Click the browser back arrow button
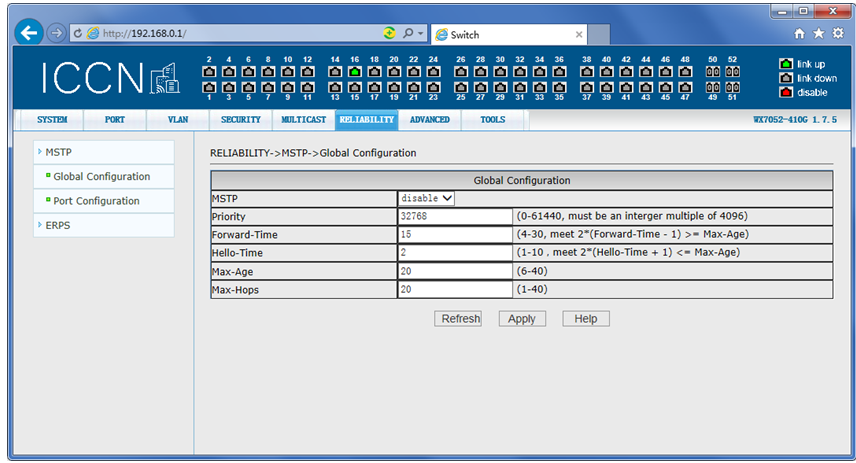This screenshot has width=856, height=463. 30,33
